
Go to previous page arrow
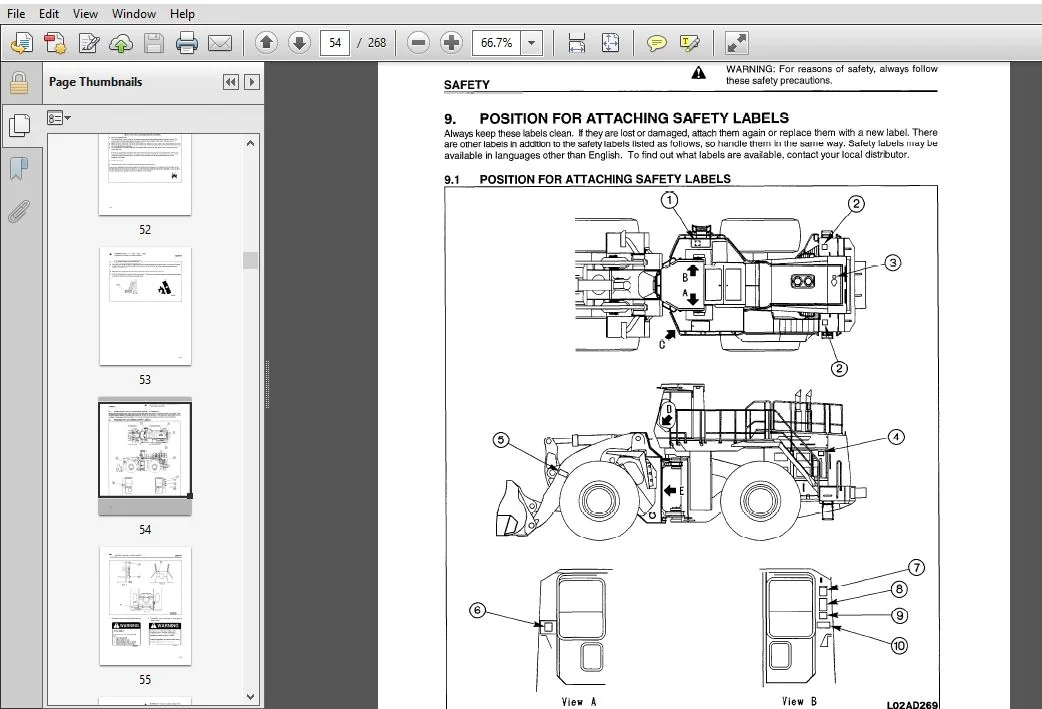(x=266, y=43)
